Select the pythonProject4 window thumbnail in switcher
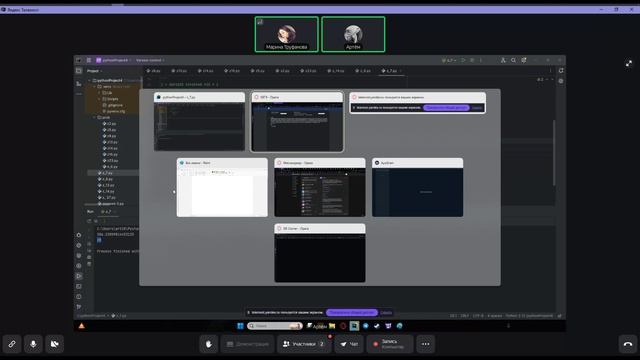The width and height of the screenshot is (640, 360). [200, 122]
